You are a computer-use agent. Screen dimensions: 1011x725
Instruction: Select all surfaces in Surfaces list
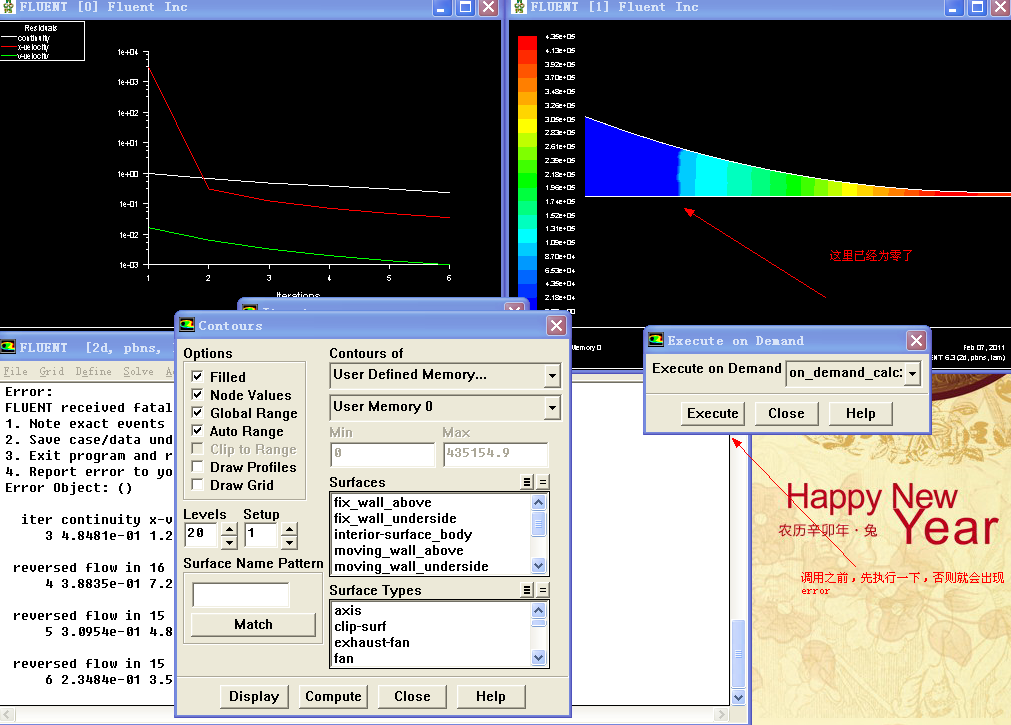pyautogui.click(x=527, y=482)
